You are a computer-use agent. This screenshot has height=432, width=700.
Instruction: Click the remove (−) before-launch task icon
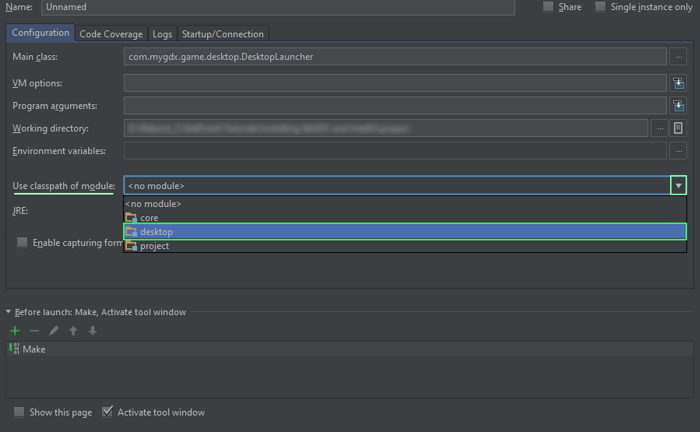(34, 331)
